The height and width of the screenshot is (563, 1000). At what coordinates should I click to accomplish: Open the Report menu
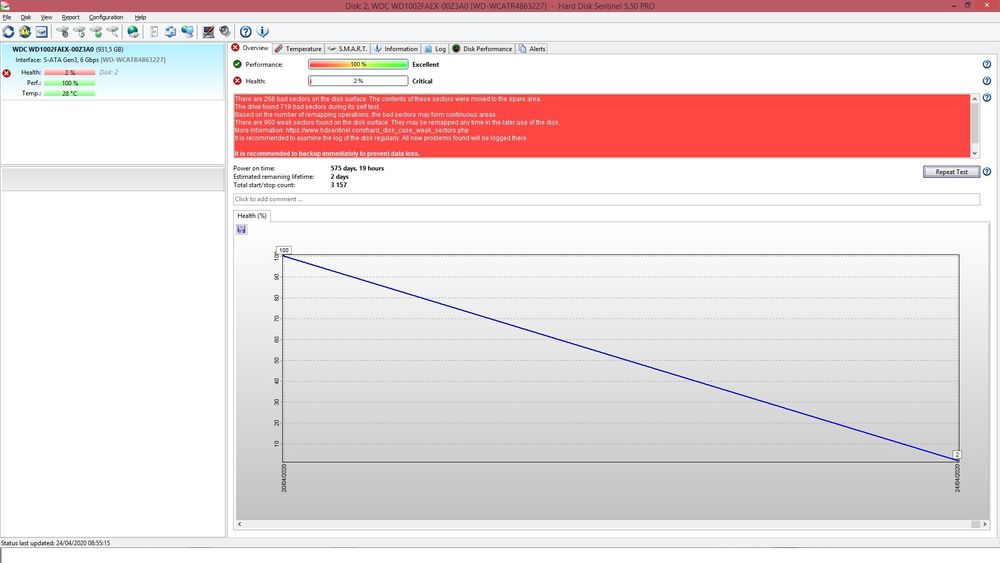[x=70, y=17]
